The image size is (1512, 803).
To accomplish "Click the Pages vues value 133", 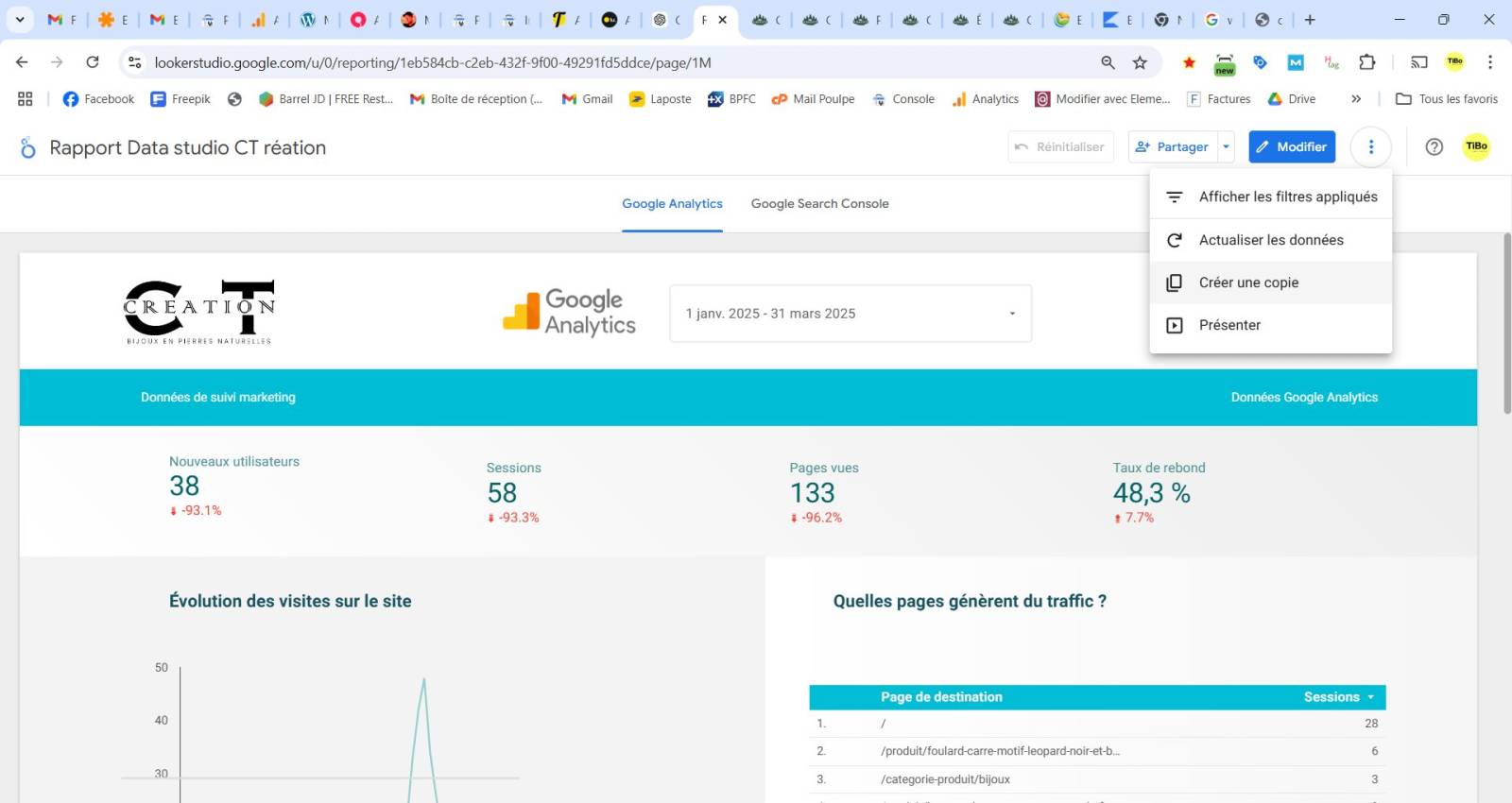I will point(813,493).
